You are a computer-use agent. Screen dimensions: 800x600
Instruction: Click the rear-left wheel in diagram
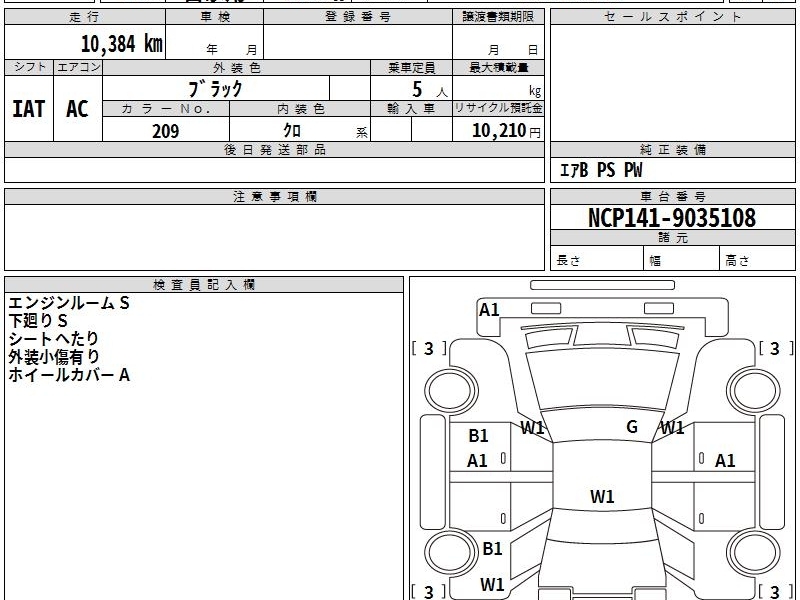pyautogui.click(x=451, y=552)
